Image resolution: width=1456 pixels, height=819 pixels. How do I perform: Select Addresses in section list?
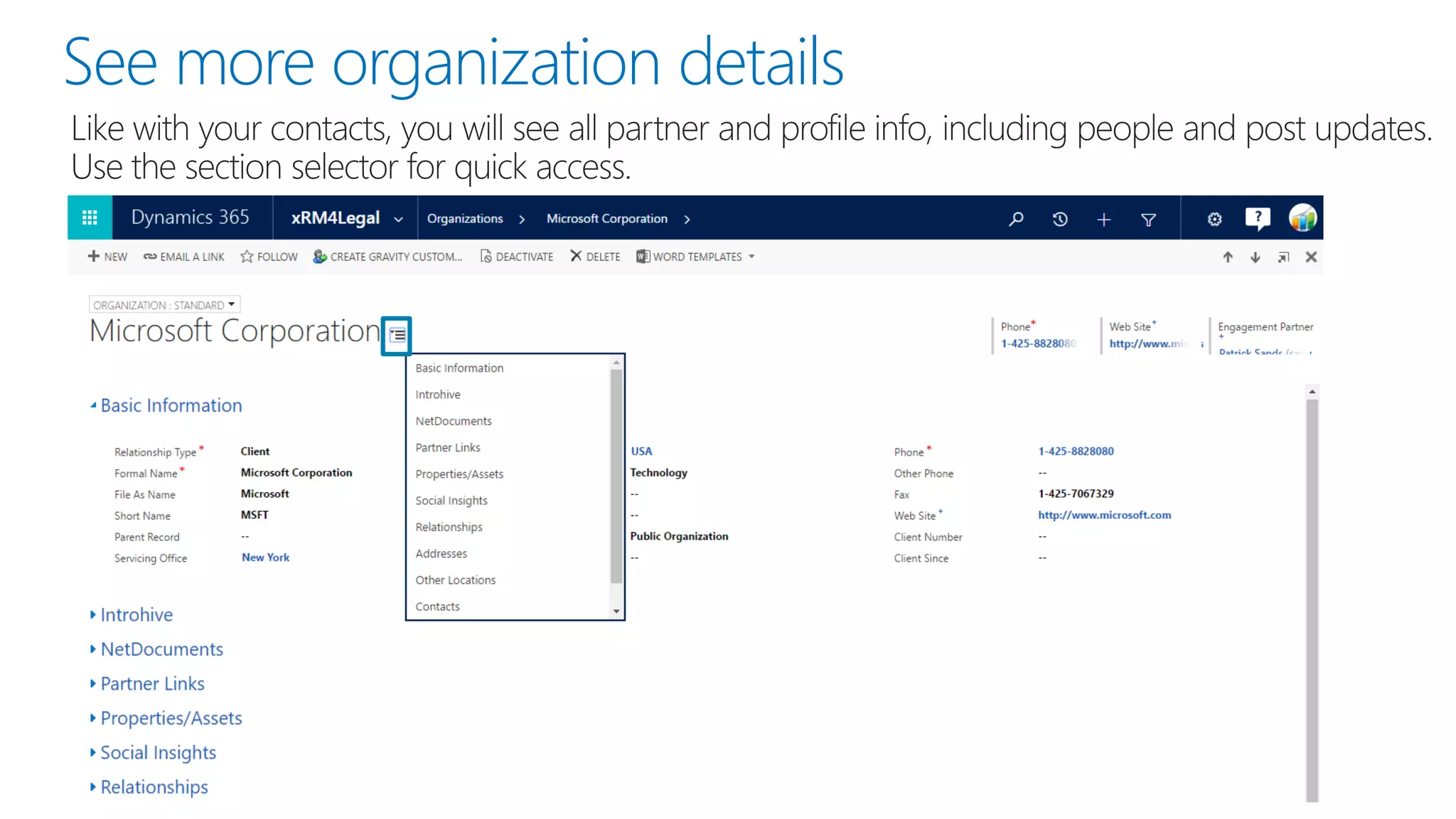click(441, 554)
